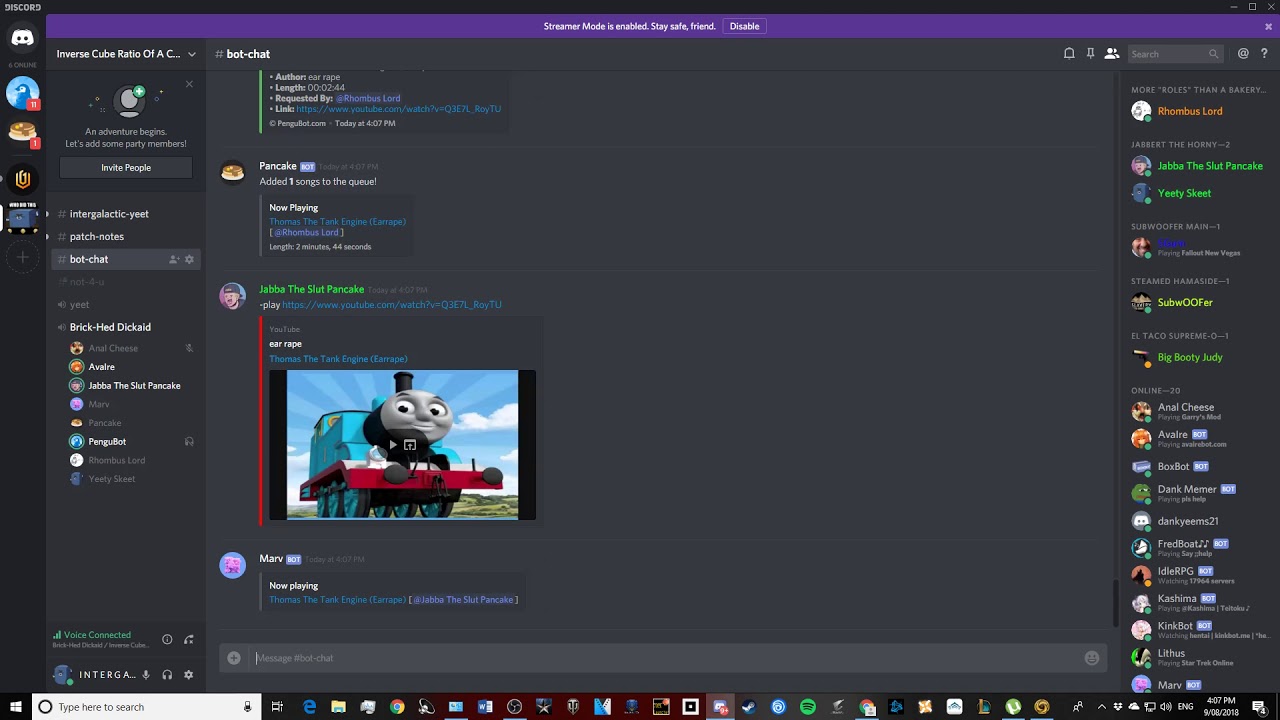
Task: Open Thomas The Tank Engine embed title link
Action: tap(338, 359)
